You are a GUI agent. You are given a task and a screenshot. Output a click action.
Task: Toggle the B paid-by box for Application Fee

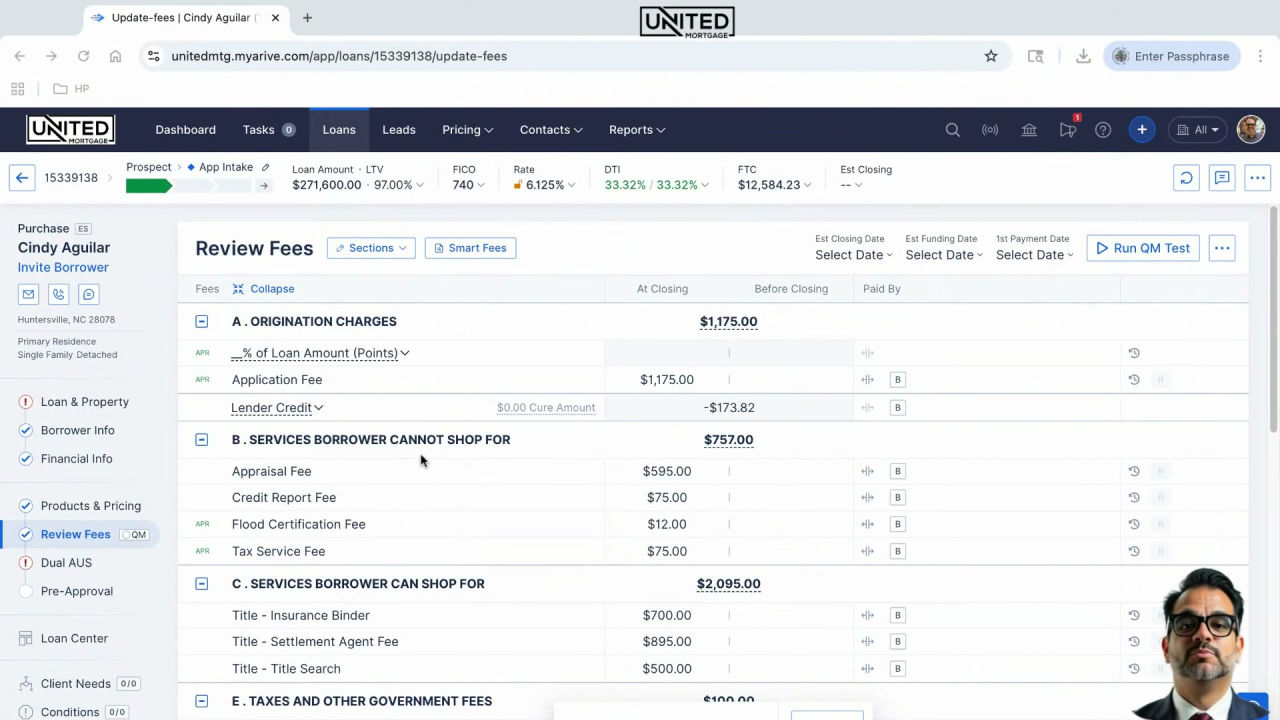point(898,380)
